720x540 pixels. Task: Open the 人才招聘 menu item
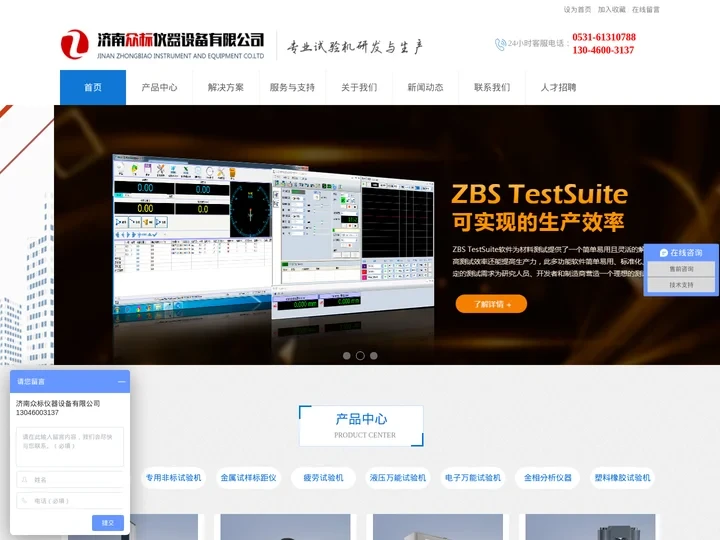click(558, 87)
